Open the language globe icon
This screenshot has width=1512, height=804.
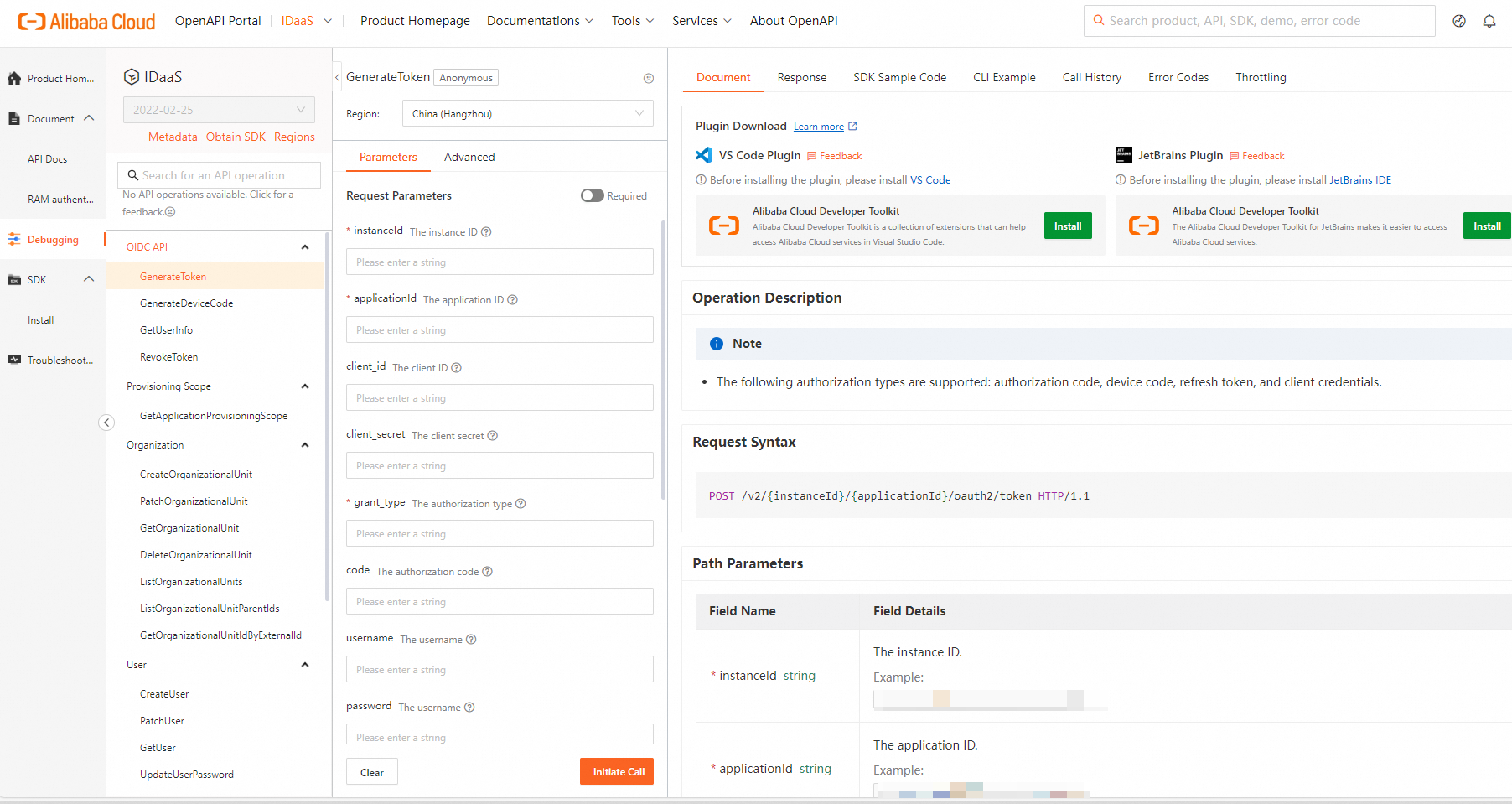point(1459,21)
